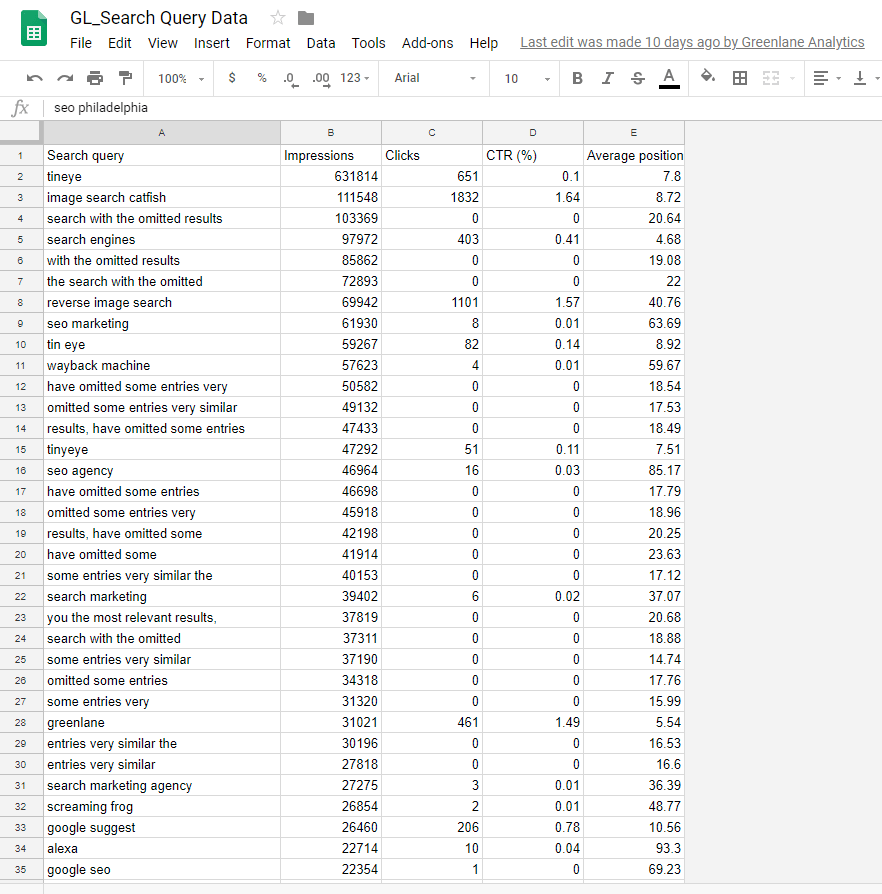This screenshot has width=882, height=894.
Task: Expand the Arial font dropdown
Action: tap(435, 78)
